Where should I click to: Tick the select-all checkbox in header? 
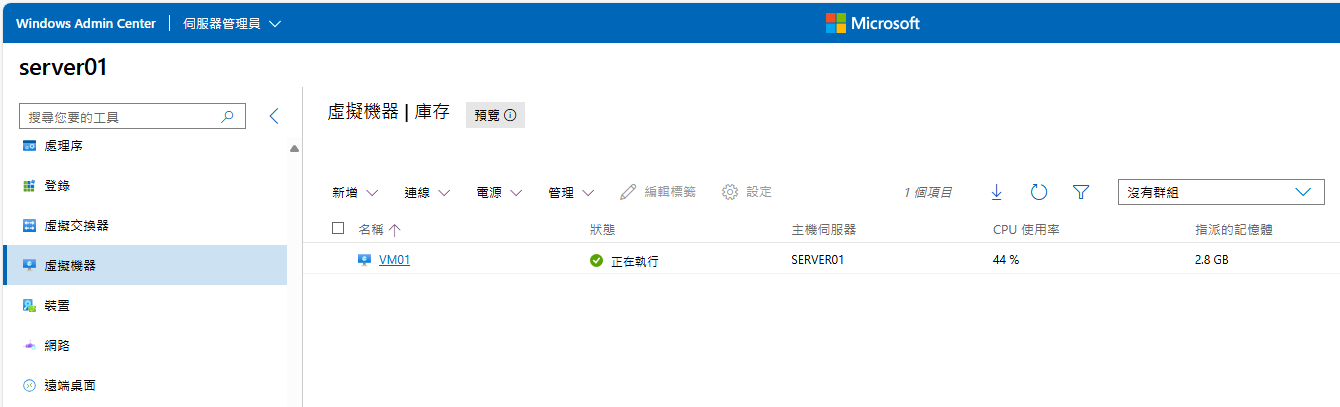(338, 229)
